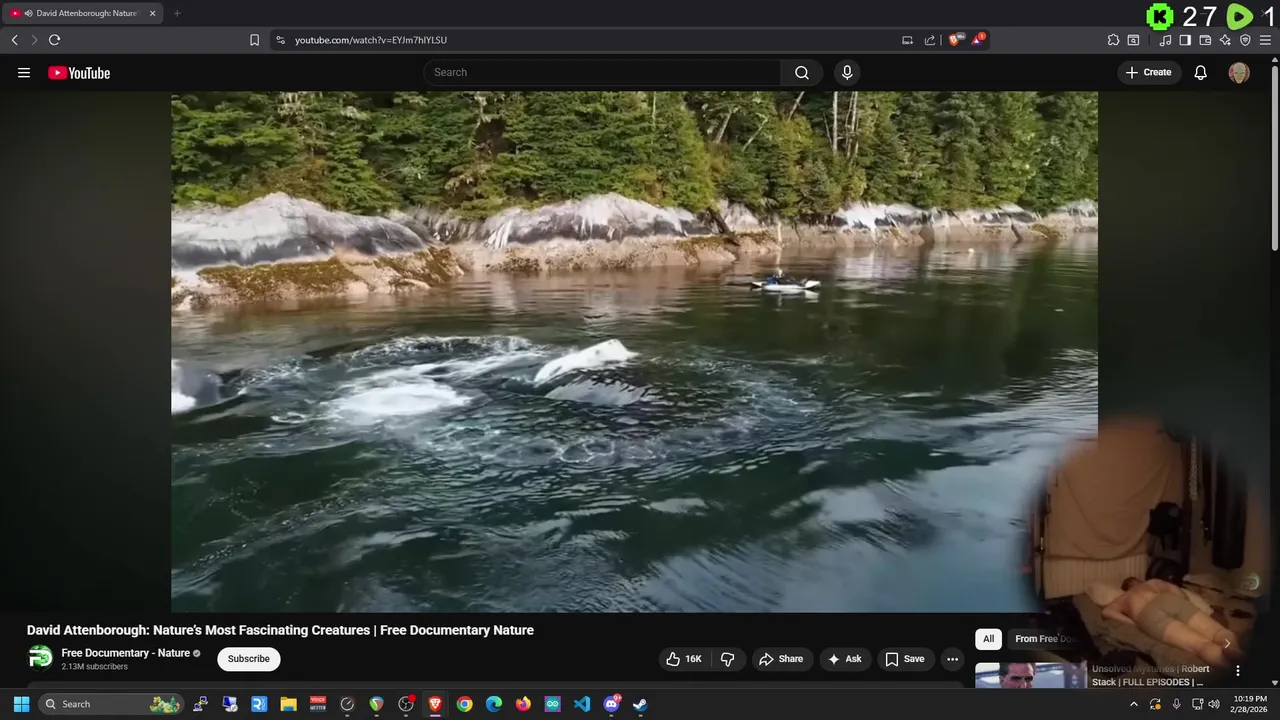Open Free Documentary - Nature channel name
Viewport: 1280px width, 720px height.
(126, 653)
